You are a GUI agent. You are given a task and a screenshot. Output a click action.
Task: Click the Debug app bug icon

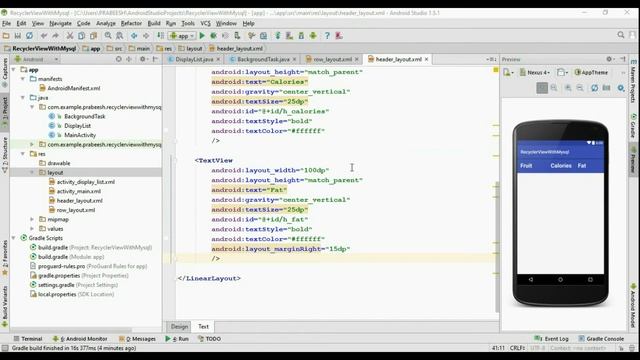213,36
